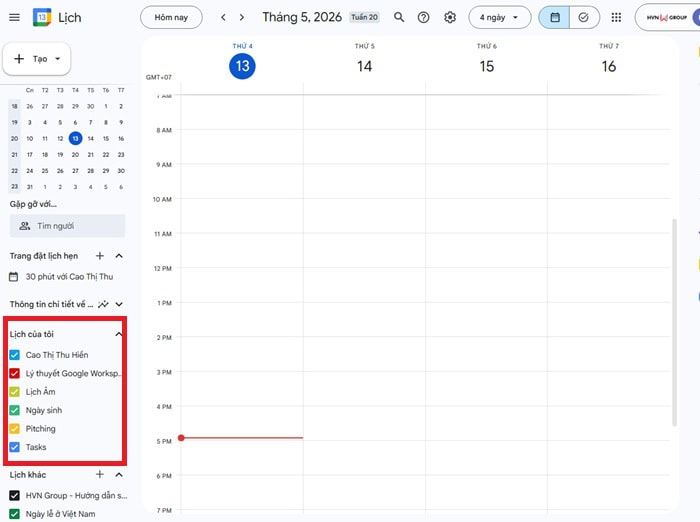
Task: Select day 13 header in the grid
Action: click(242, 66)
